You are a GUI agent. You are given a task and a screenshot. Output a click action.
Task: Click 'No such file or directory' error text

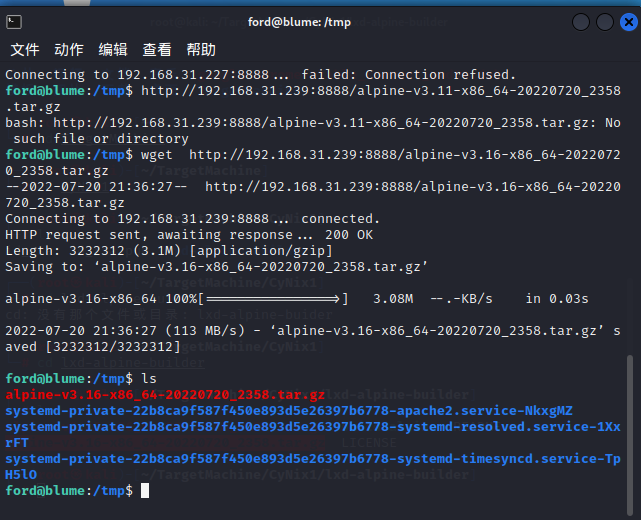tap(313, 131)
